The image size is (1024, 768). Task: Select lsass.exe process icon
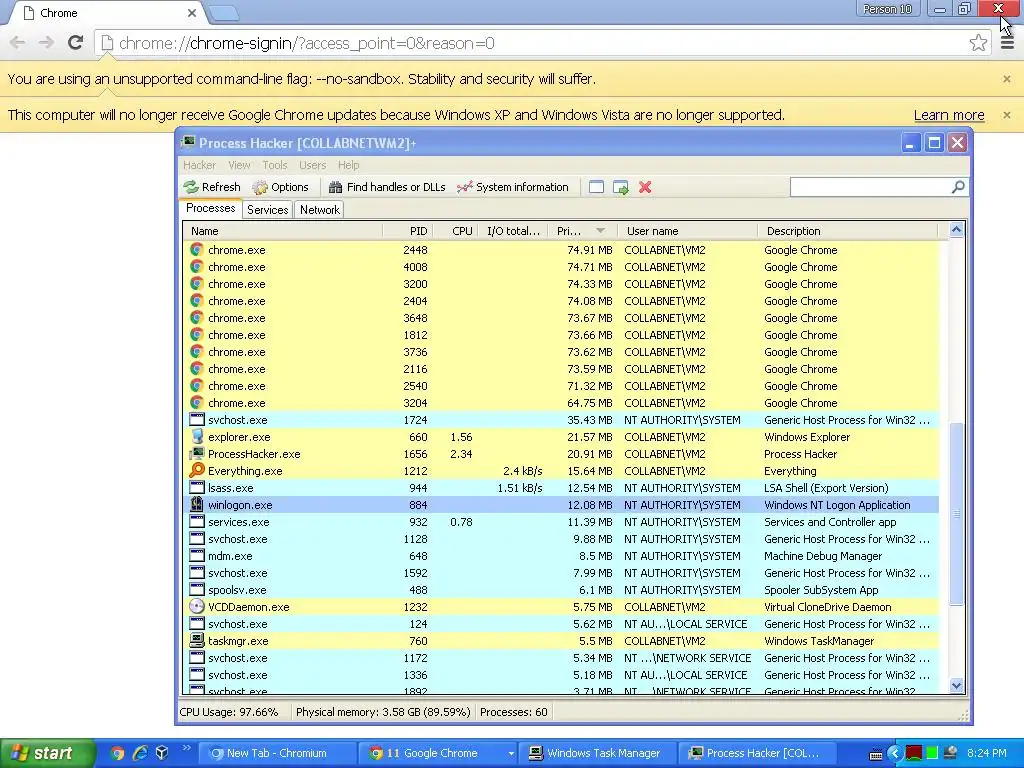197,488
